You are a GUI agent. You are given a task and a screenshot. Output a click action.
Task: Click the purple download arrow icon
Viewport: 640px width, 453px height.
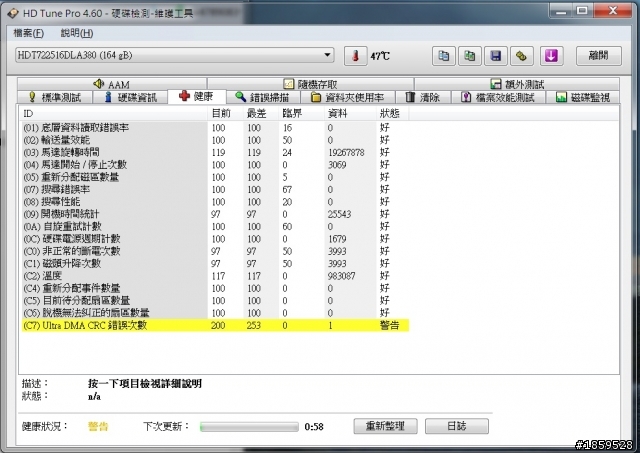(x=551, y=56)
